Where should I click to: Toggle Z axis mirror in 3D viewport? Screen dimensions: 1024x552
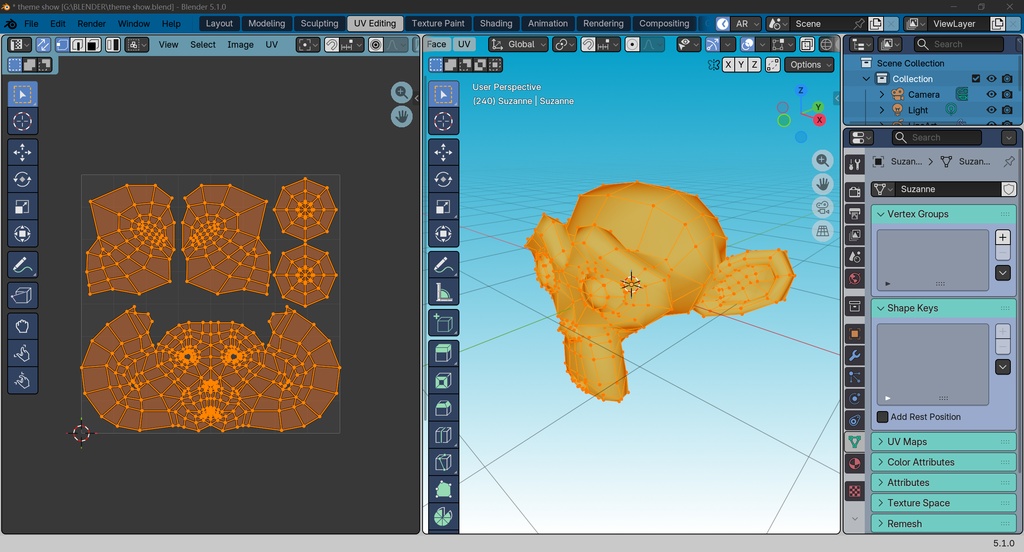point(754,65)
